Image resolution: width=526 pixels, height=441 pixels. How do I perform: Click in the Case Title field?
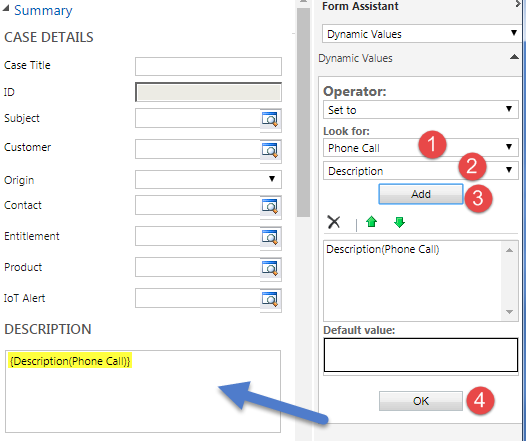pos(208,66)
